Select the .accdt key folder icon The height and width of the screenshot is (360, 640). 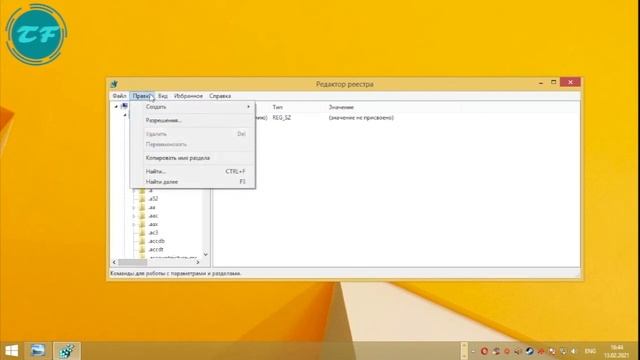(142, 249)
